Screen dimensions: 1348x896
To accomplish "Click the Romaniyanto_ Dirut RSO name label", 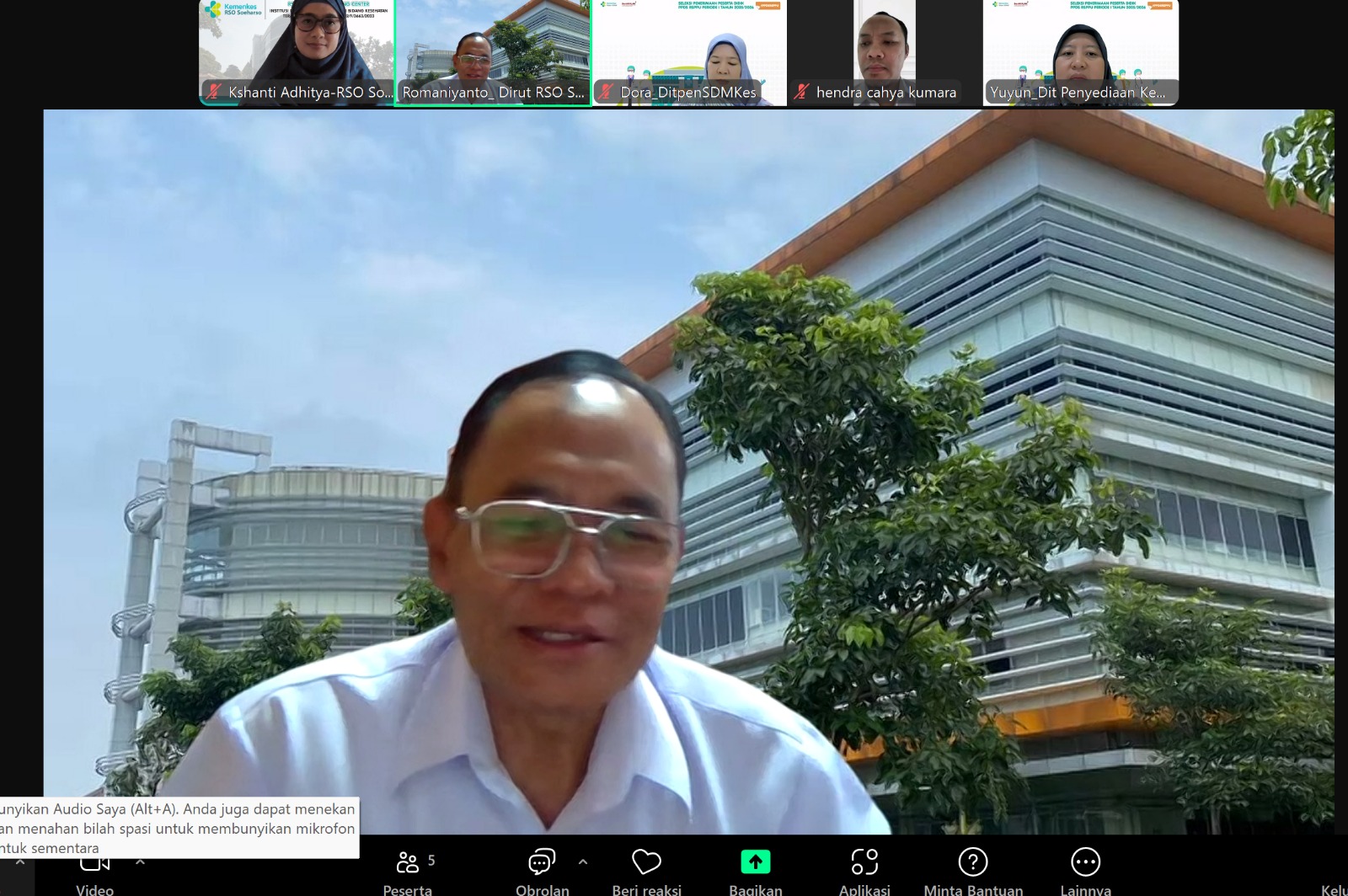I will (x=493, y=93).
